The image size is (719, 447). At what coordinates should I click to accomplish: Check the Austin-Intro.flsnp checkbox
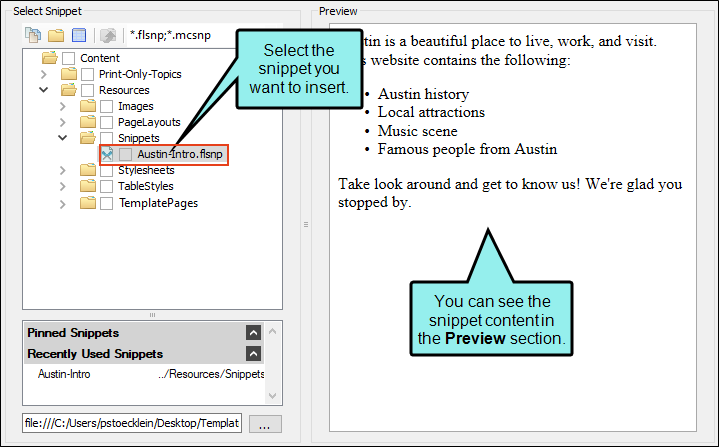tap(125, 155)
